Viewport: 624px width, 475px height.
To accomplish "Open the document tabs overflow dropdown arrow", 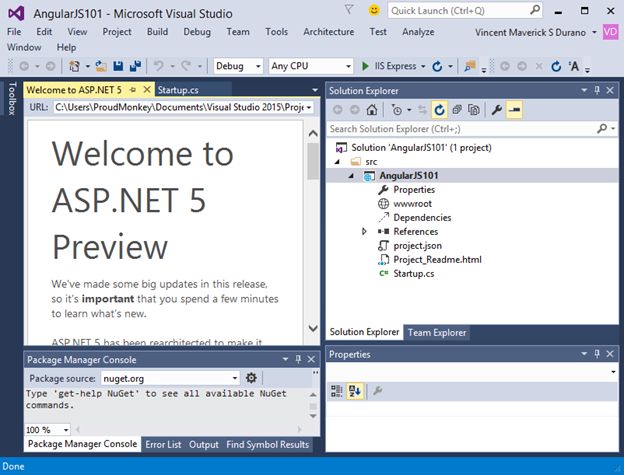I will (315, 90).
